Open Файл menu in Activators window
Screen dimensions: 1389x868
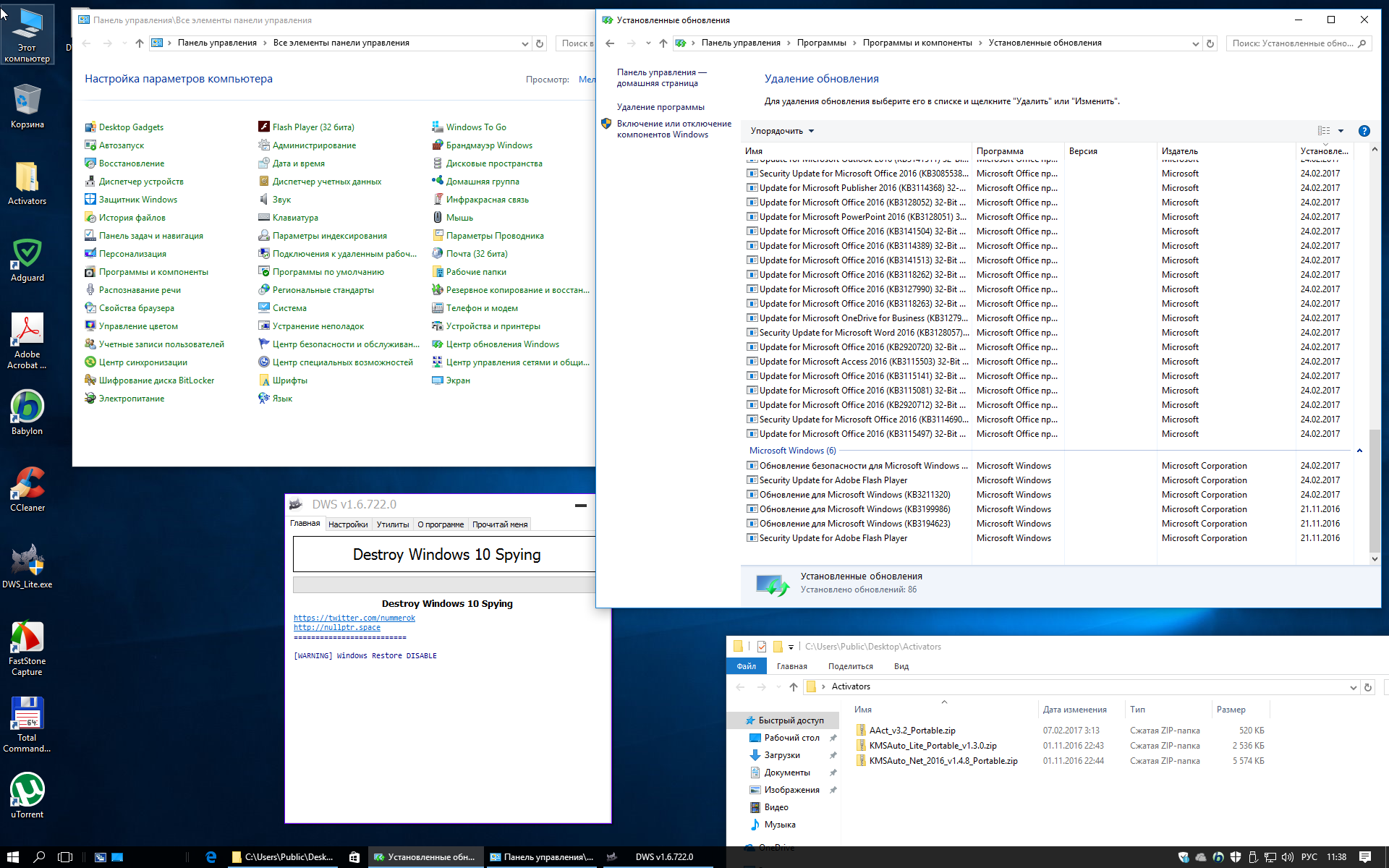click(x=746, y=666)
